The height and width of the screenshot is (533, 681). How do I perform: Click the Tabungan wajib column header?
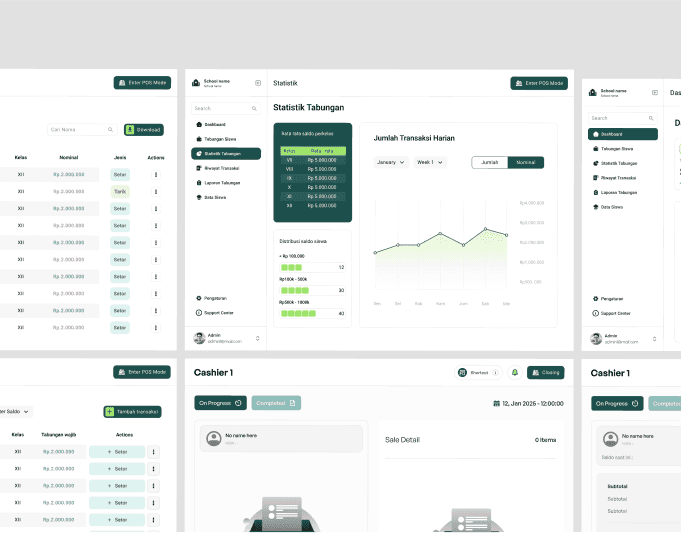click(x=59, y=435)
